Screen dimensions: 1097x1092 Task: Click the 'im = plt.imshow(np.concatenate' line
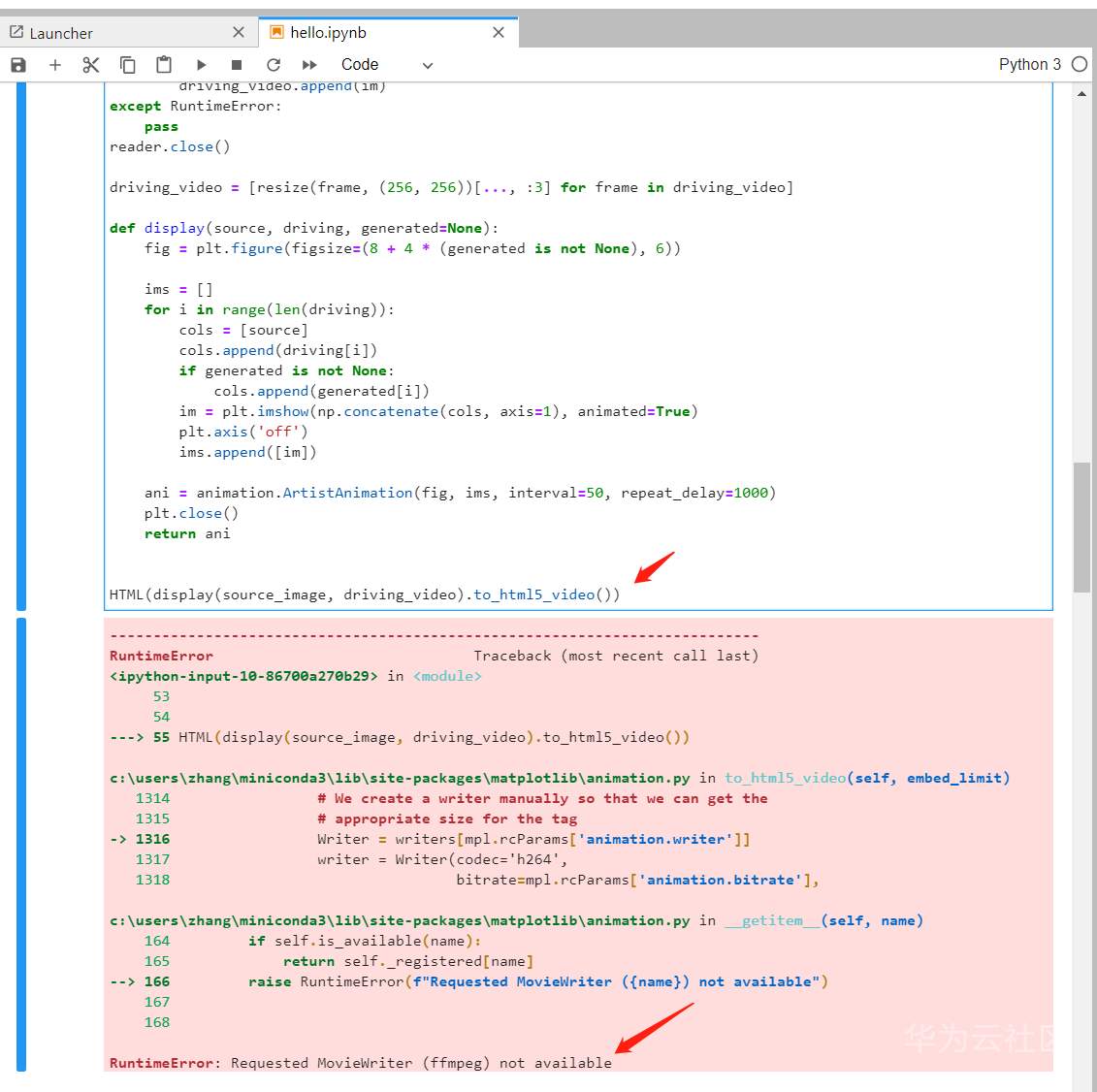tap(438, 411)
